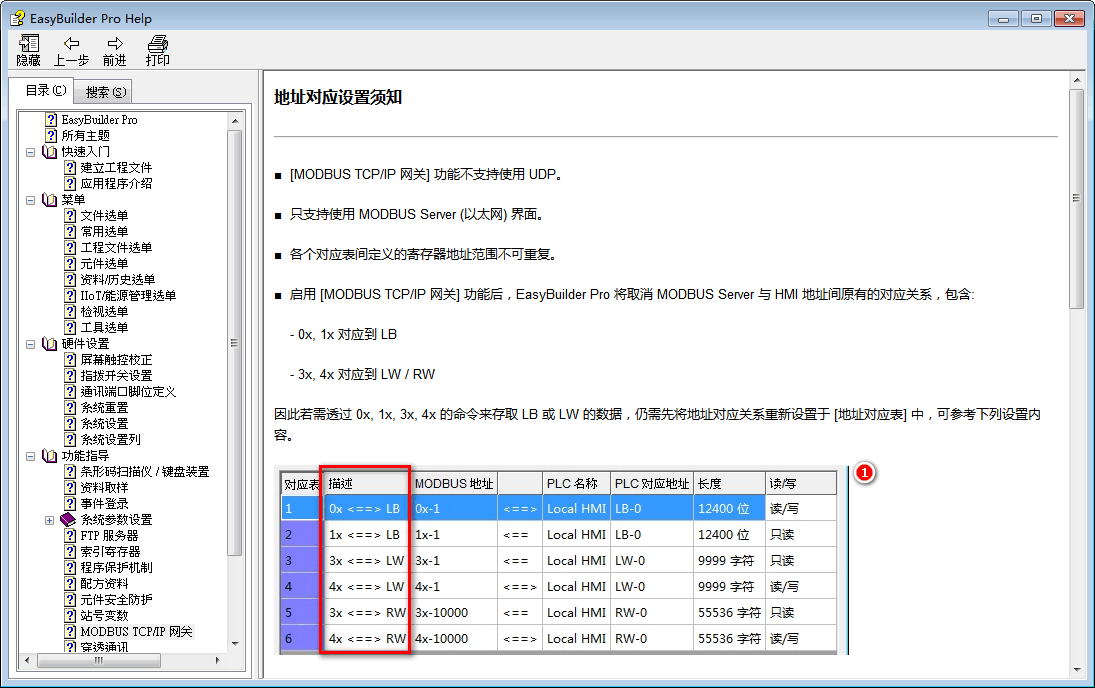The image size is (1095, 688).
Task: Click the page icon beside MODBUS TCP/IP 网关
Action: click(70, 632)
